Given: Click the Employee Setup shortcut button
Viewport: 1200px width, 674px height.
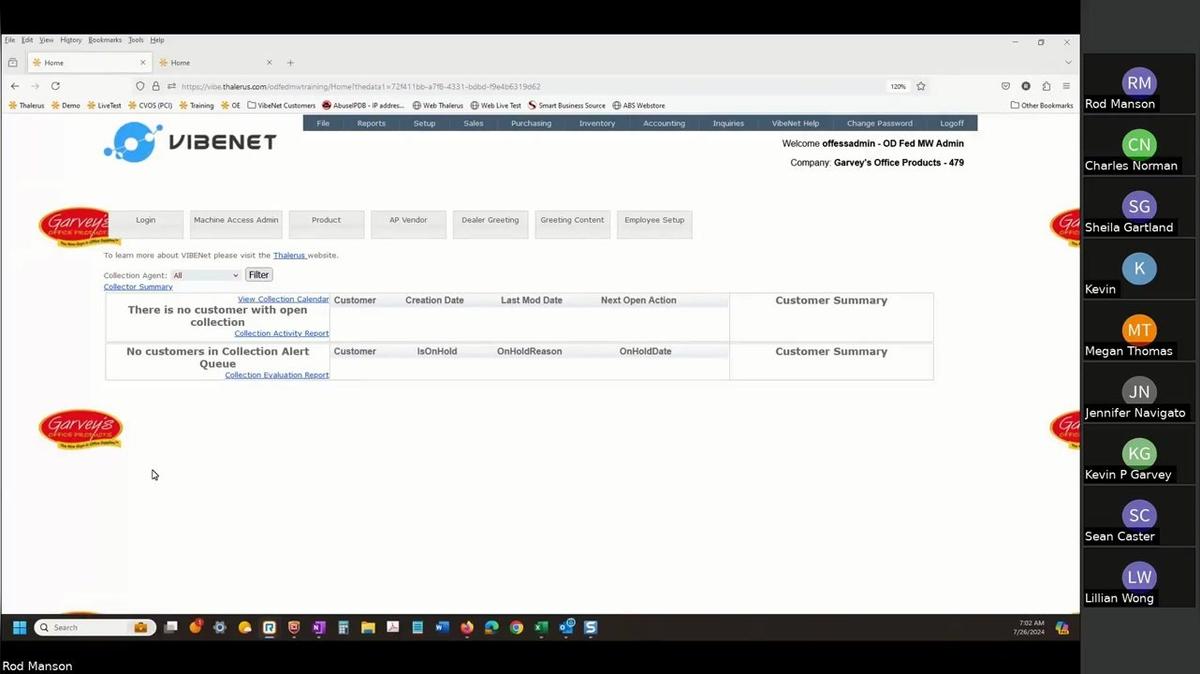Looking at the screenshot, I should coord(654,221).
